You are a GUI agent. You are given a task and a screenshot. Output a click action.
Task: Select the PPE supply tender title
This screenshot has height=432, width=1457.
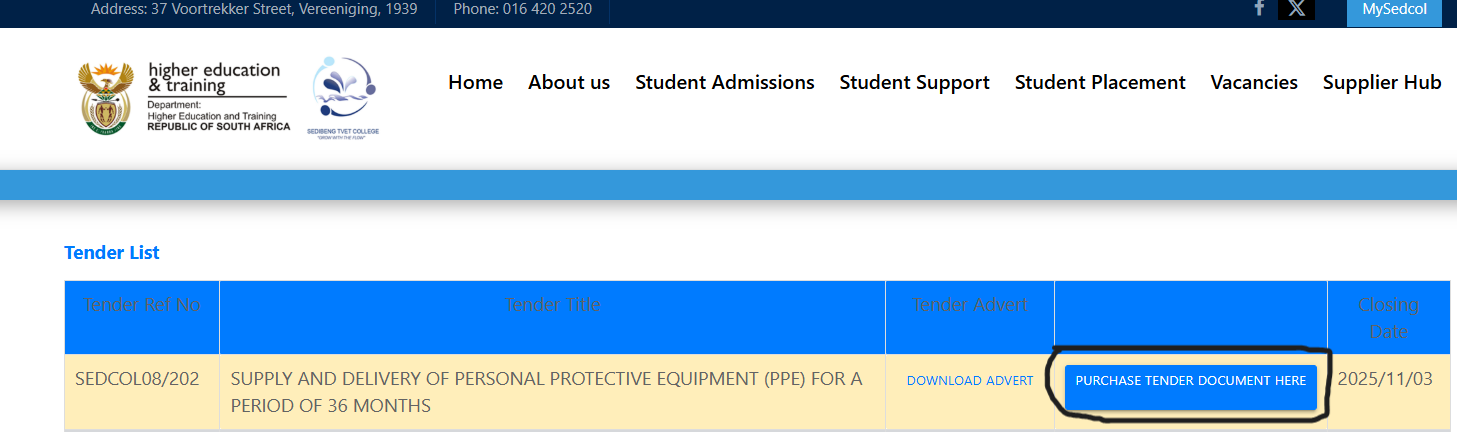tap(546, 392)
